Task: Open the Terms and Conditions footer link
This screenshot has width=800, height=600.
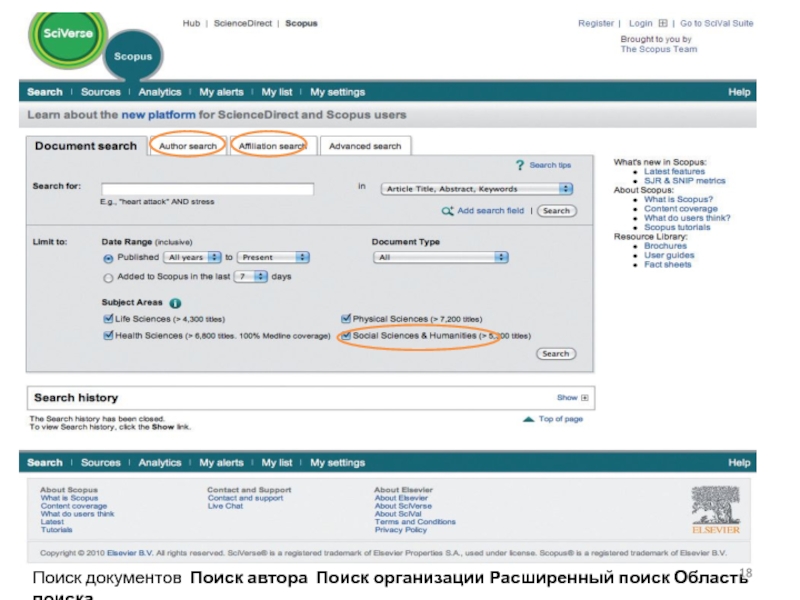Action: tap(415, 522)
